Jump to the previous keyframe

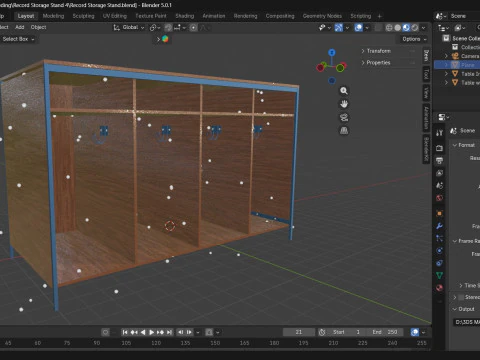pos(134,332)
